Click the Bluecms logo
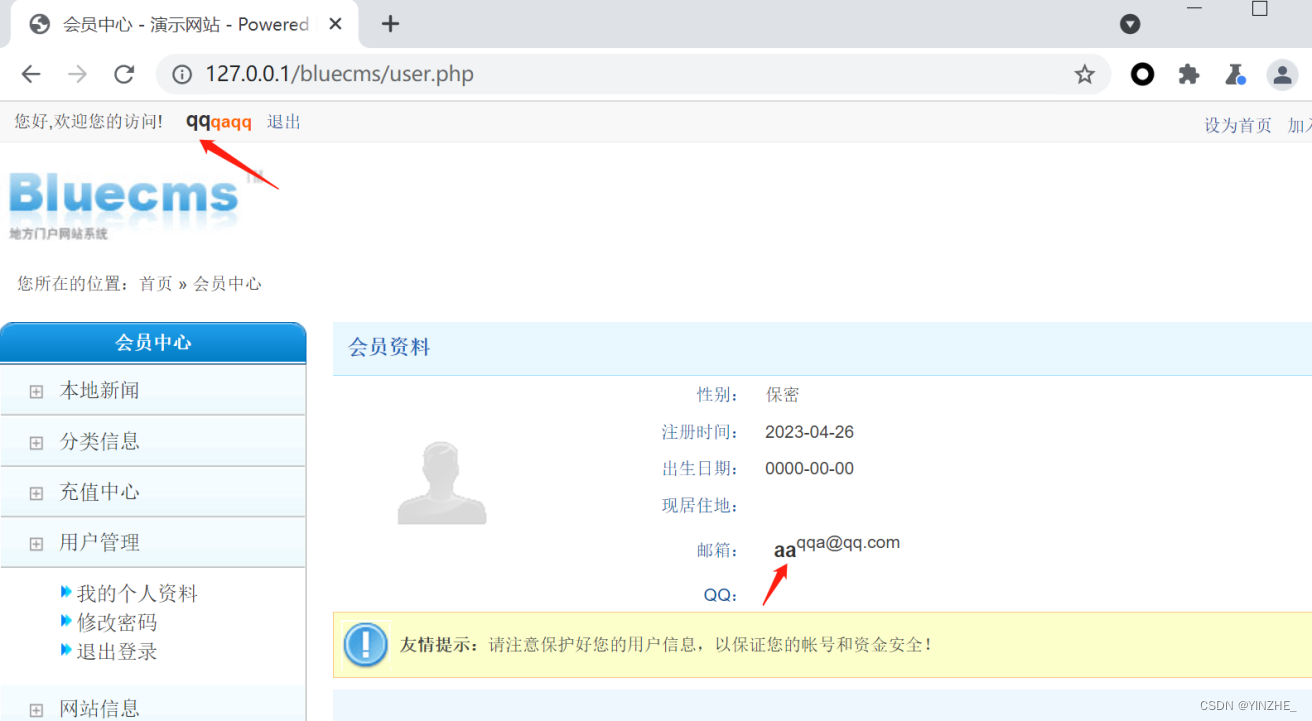Image resolution: width=1312 pixels, height=721 pixels. (x=135, y=205)
